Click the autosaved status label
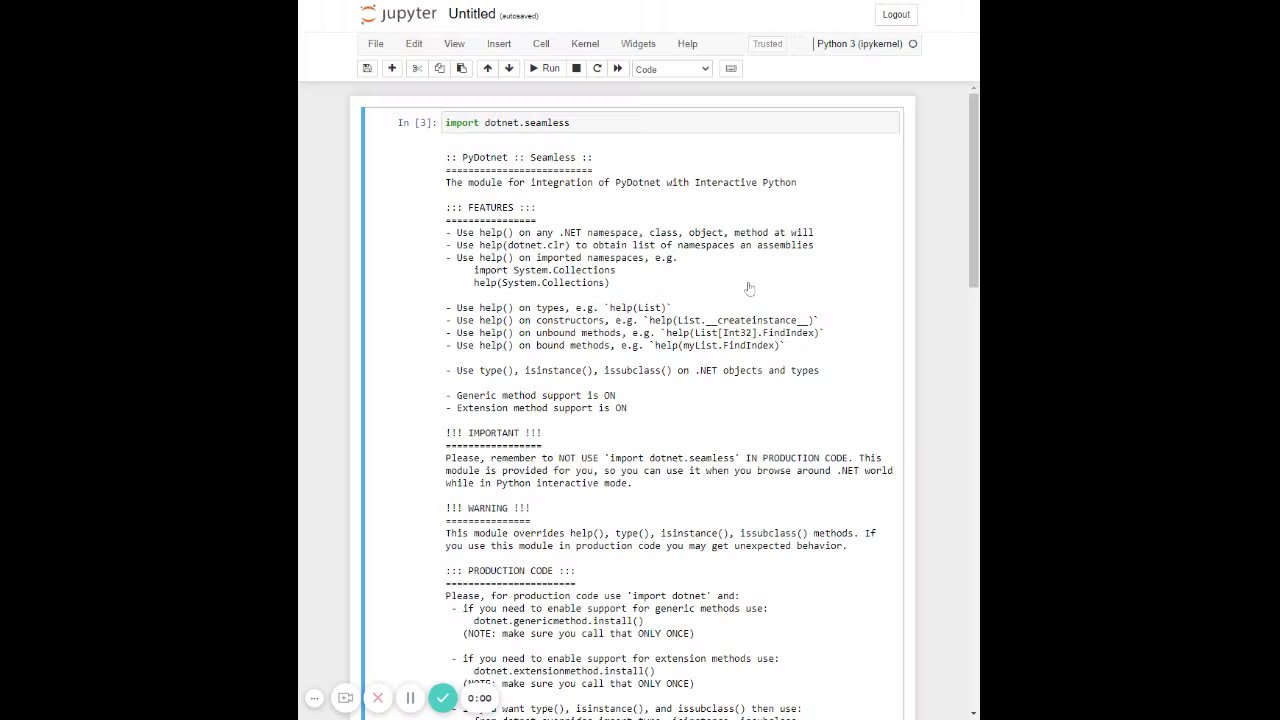 (519, 16)
